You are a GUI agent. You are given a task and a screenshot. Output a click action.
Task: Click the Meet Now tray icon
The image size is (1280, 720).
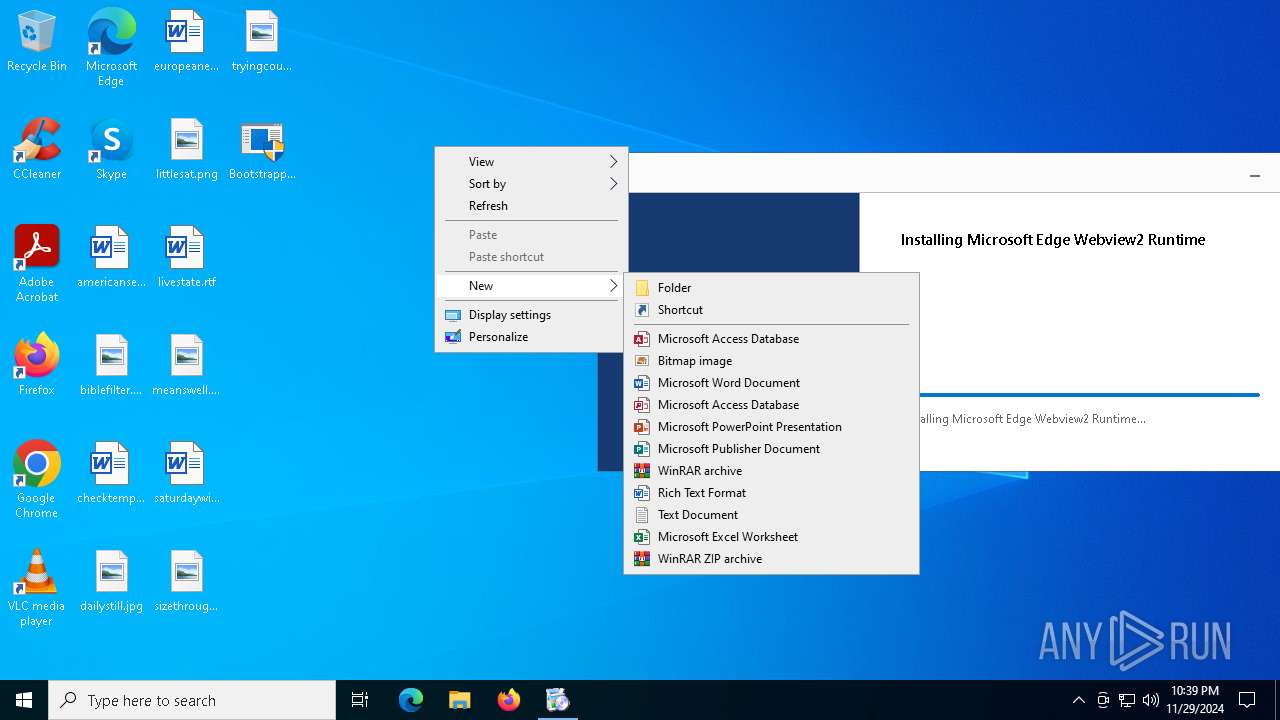pos(1103,700)
